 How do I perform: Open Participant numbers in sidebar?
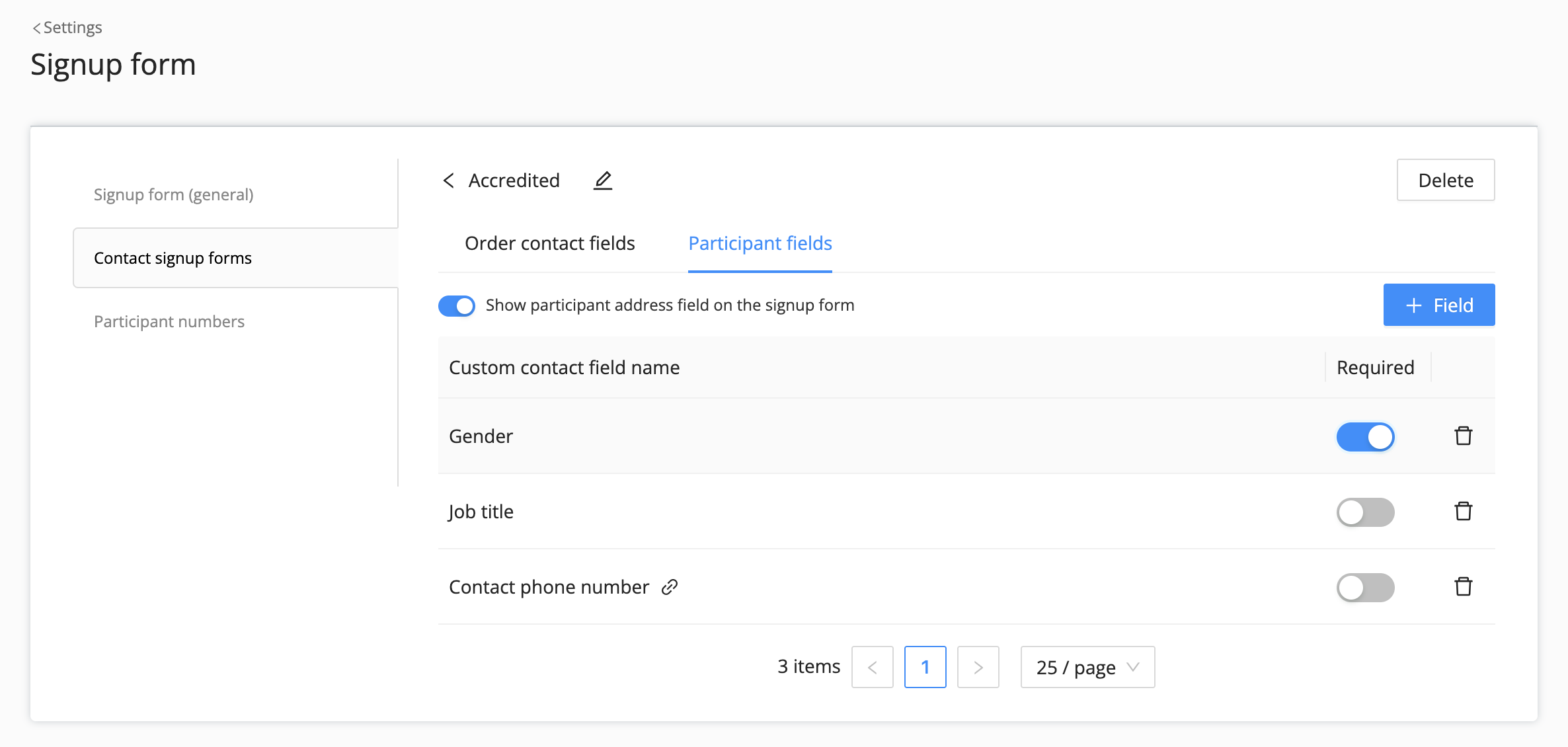click(169, 321)
